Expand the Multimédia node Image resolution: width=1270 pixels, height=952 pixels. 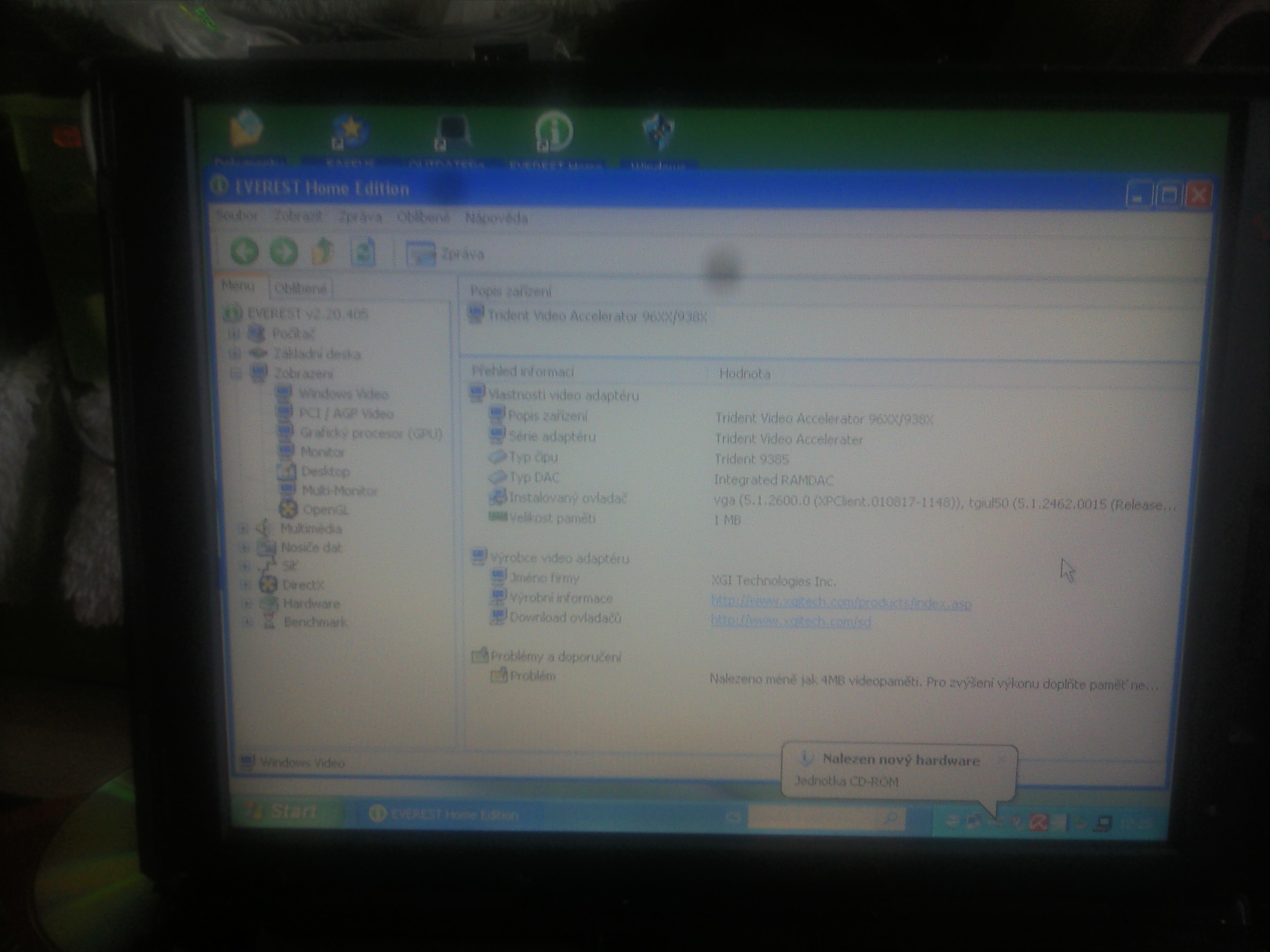[243, 528]
